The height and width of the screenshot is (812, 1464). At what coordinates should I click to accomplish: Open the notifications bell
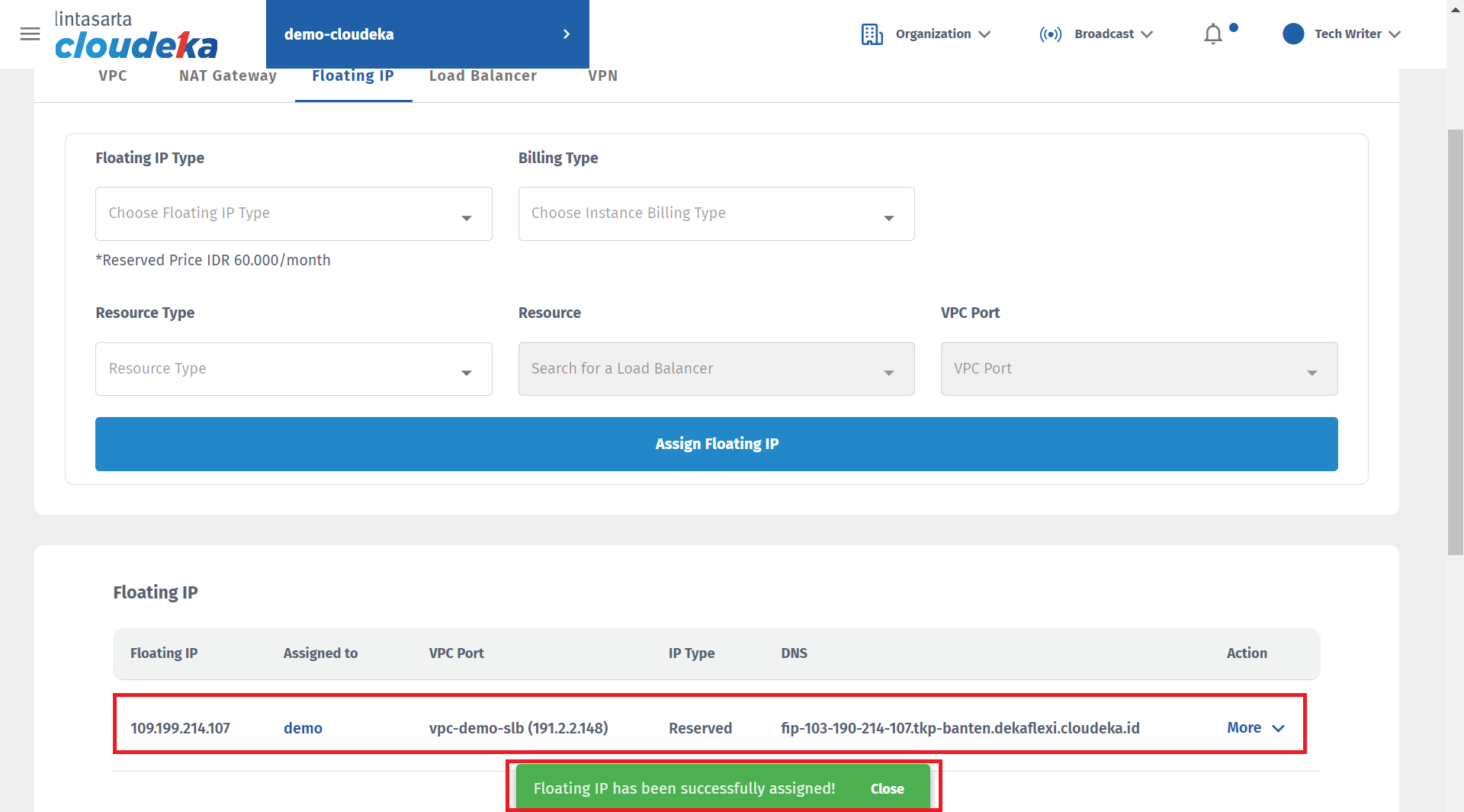(1212, 34)
